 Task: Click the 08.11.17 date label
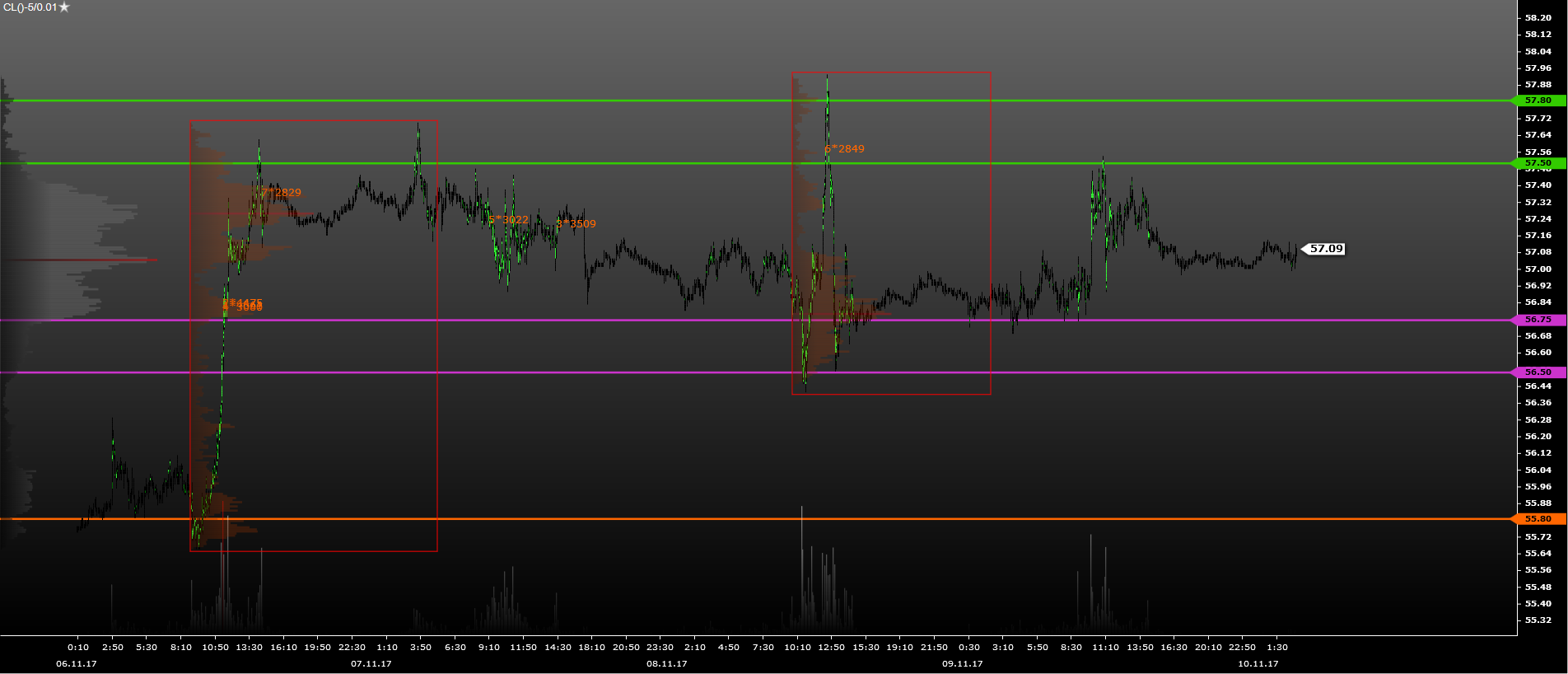[x=667, y=663]
